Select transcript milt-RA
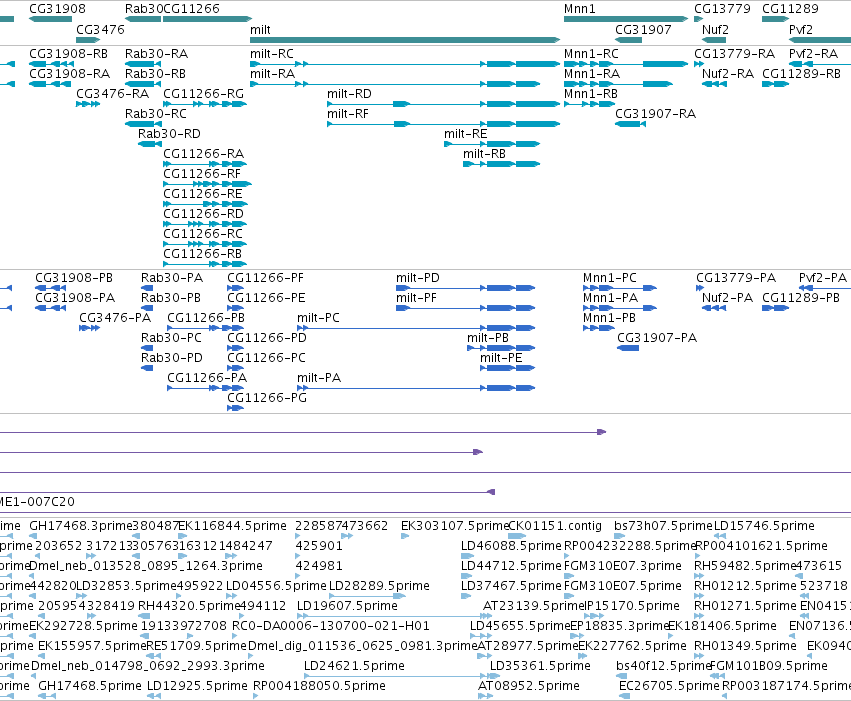The height and width of the screenshot is (701, 851). coord(395,84)
